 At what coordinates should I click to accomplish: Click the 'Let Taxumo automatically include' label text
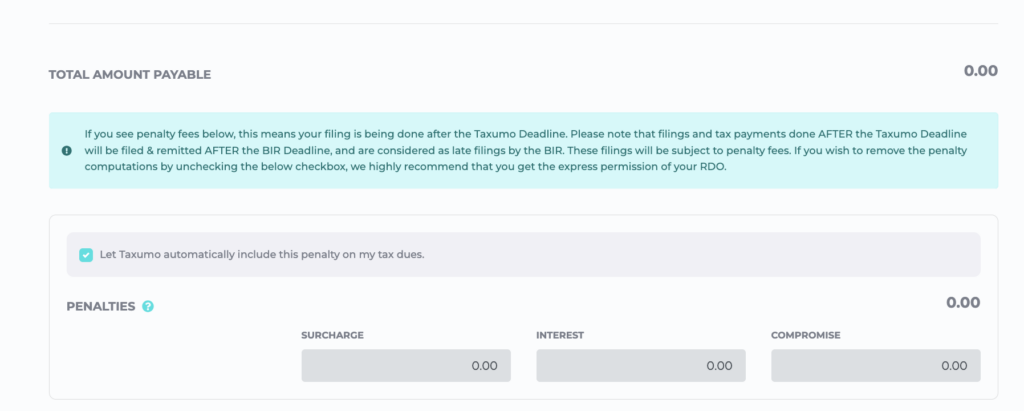(262, 254)
